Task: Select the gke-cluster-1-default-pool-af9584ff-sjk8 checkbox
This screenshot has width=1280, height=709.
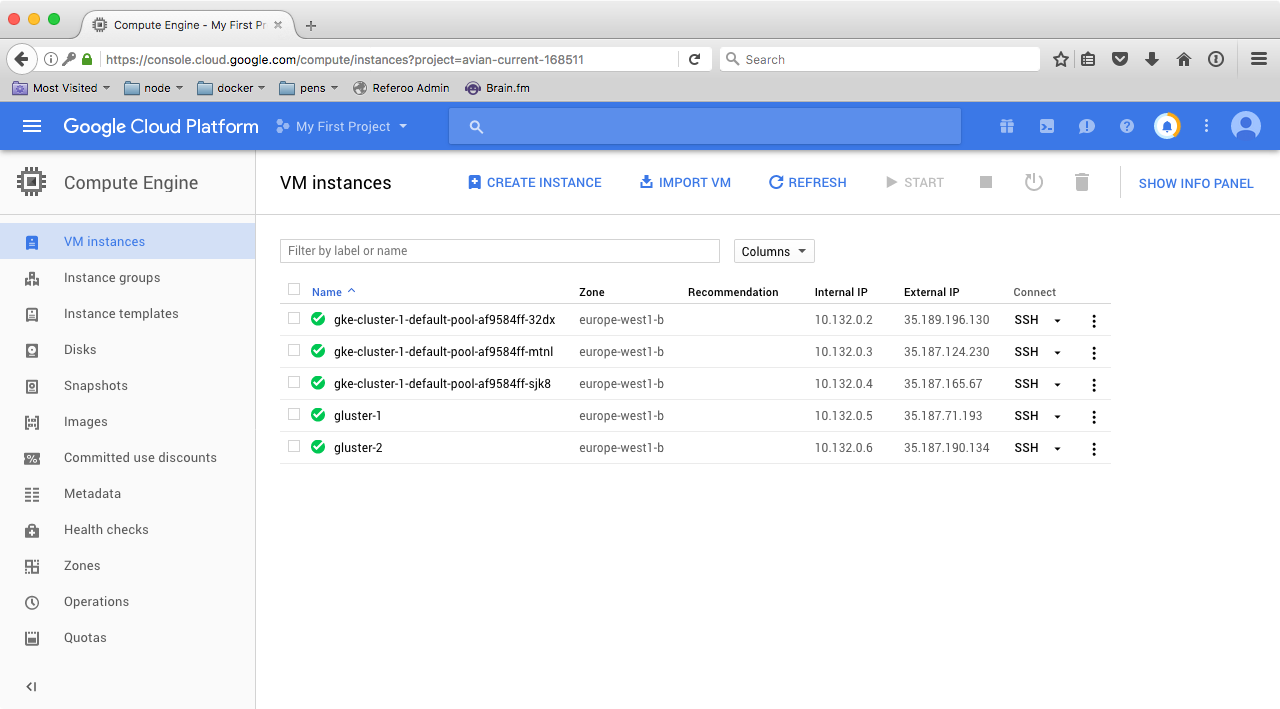Action: point(294,382)
